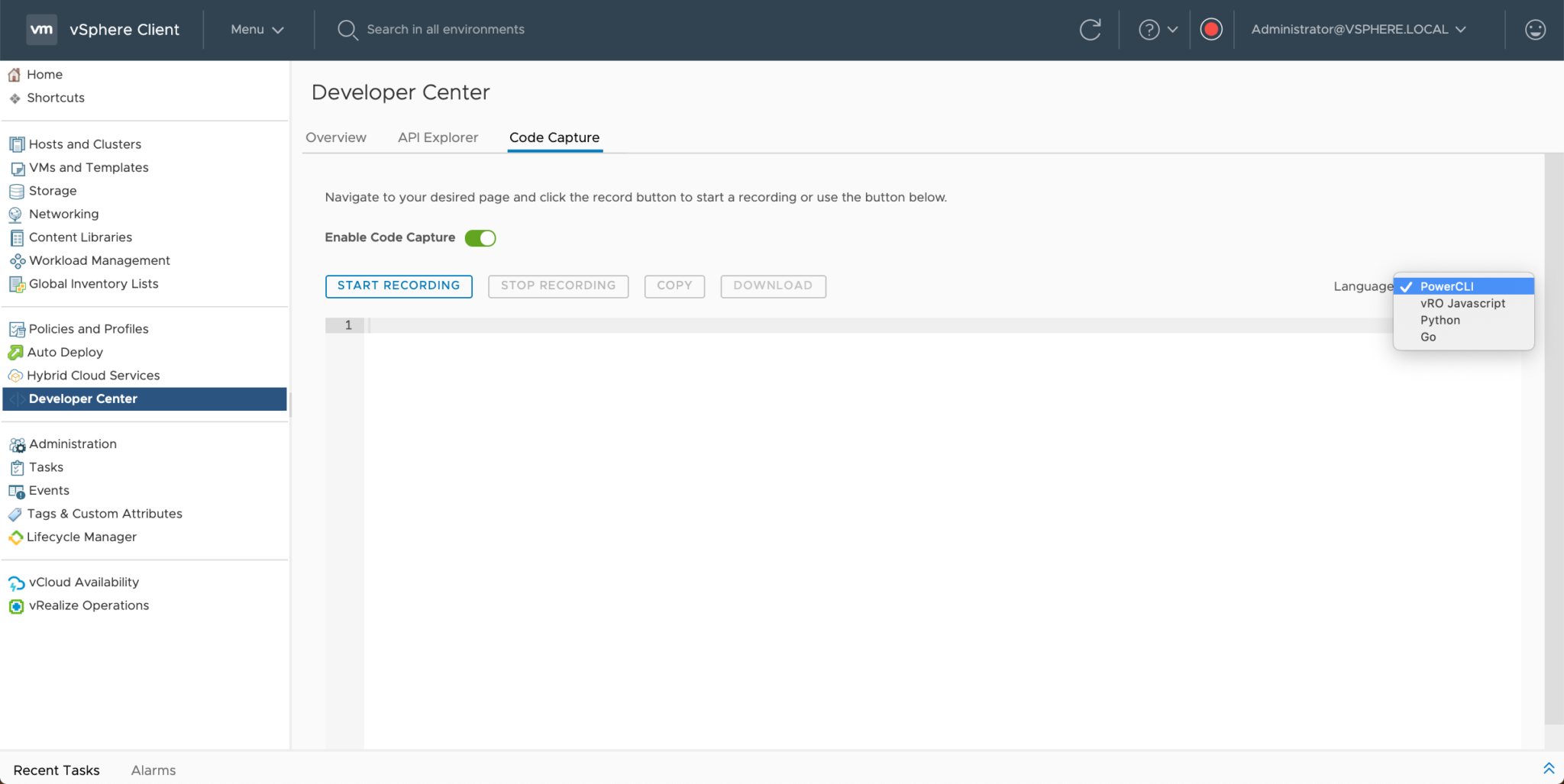The width and height of the screenshot is (1564, 784).
Task: Switch to the Overview tab
Action: click(x=336, y=137)
